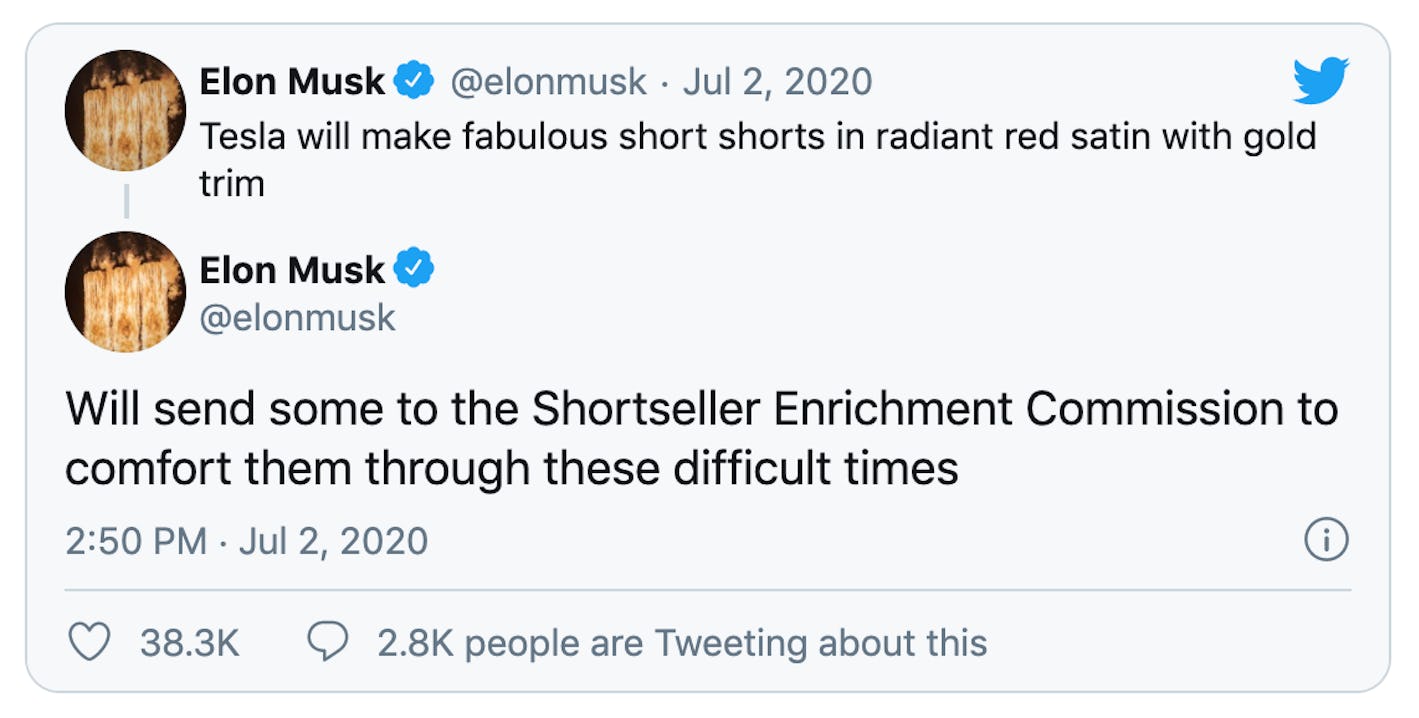Click the thread connector line between tweets
Viewport: 1419px width, 718px height.
(125, 202)
